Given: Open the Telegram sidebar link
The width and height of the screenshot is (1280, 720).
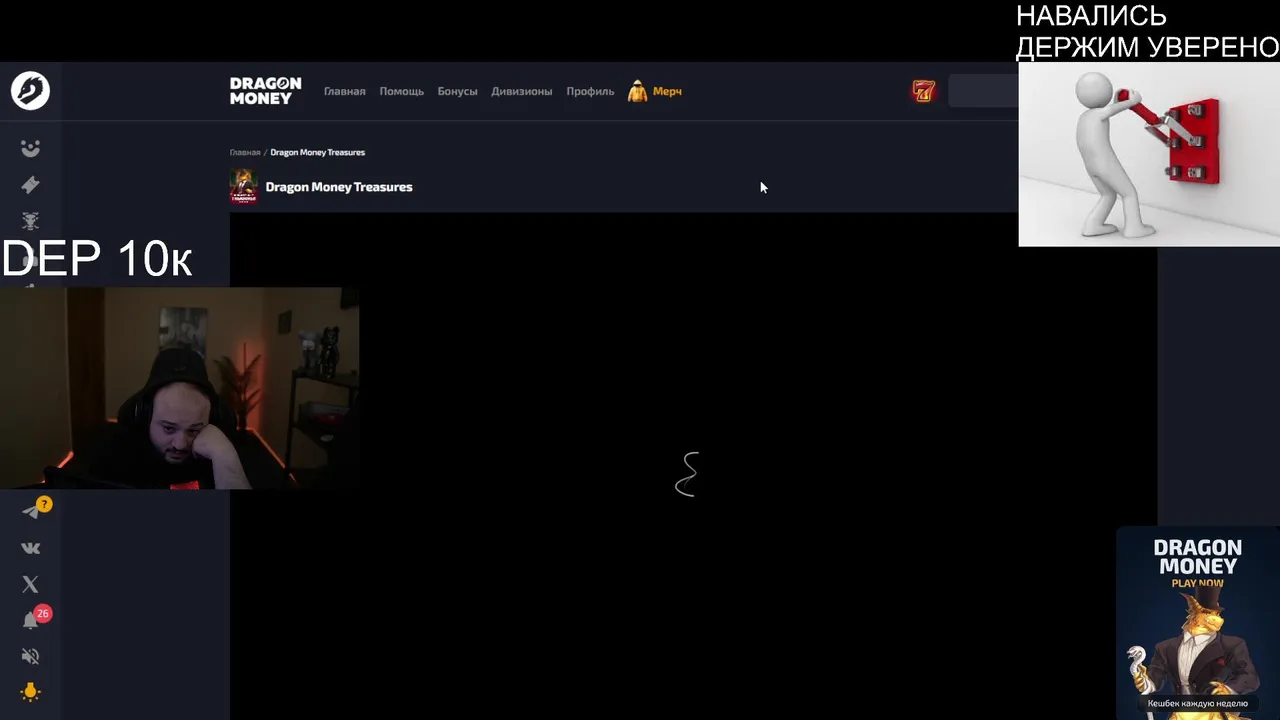Looking at the screenshot, I should [30, 511].
